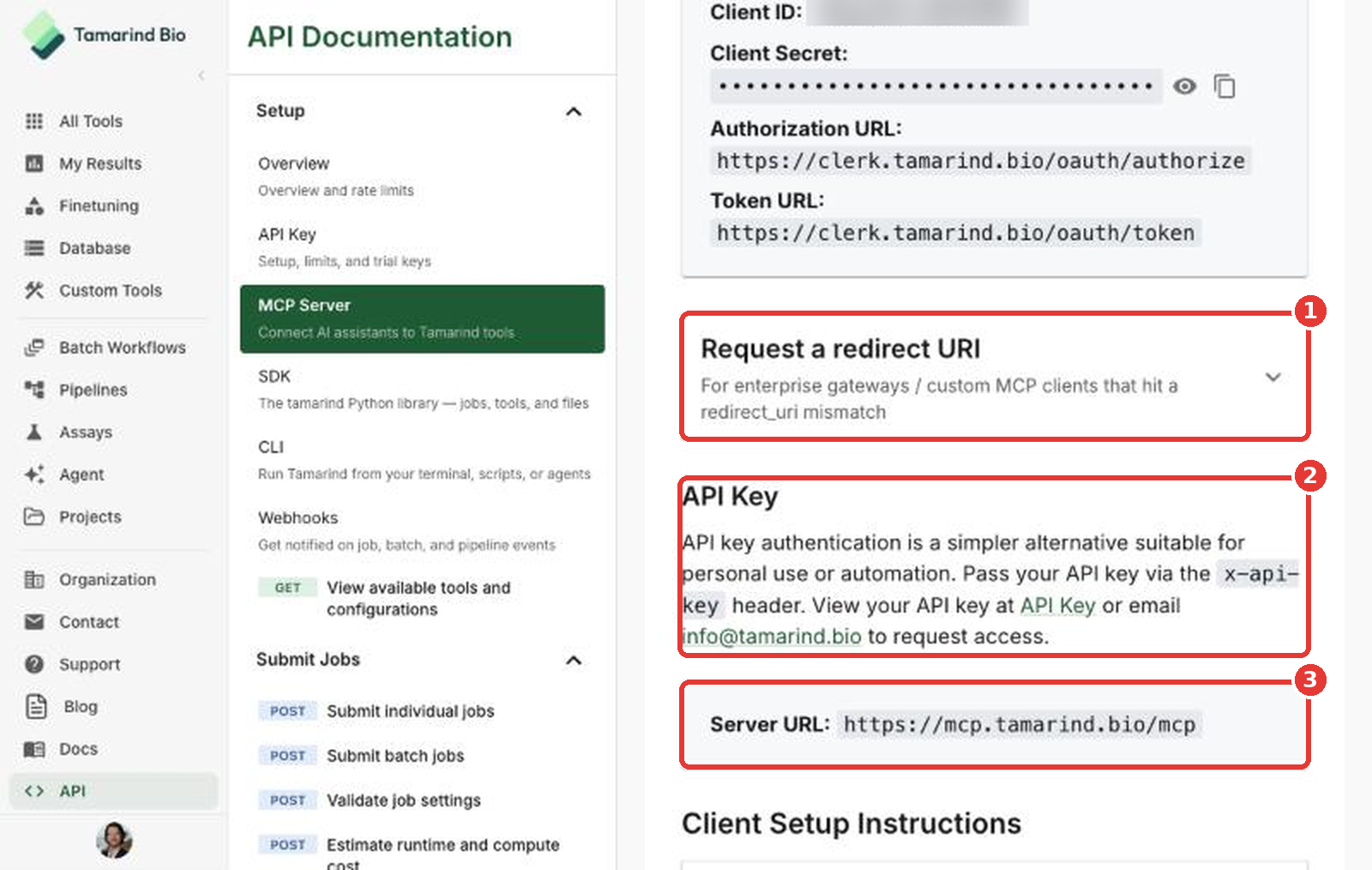Select the MCP Server section
Viewport: 1372px width, 870px height.
click(x=422, y=318)
